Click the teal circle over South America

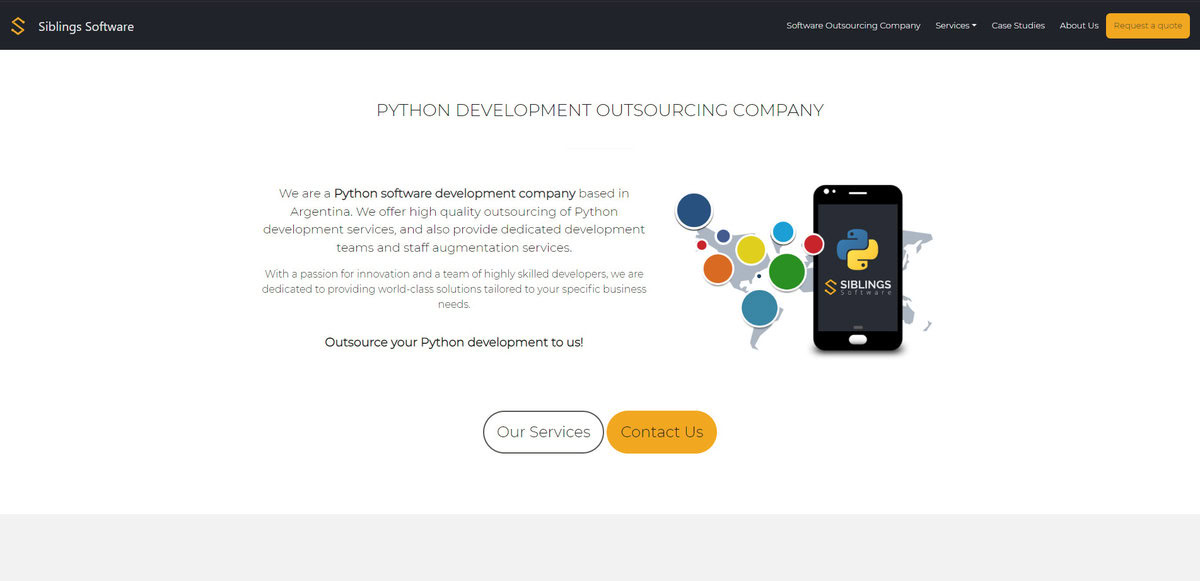759,308
